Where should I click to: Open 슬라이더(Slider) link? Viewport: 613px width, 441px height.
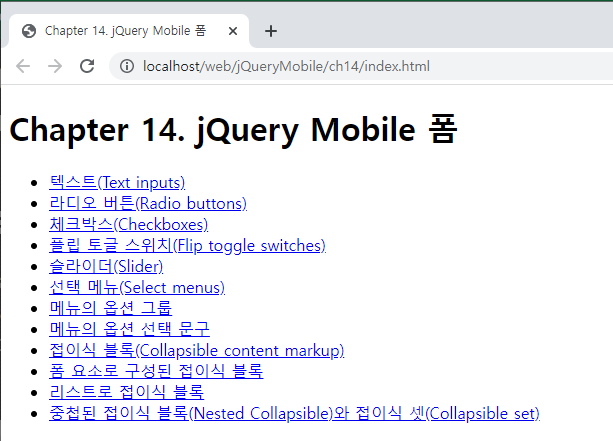106,267
